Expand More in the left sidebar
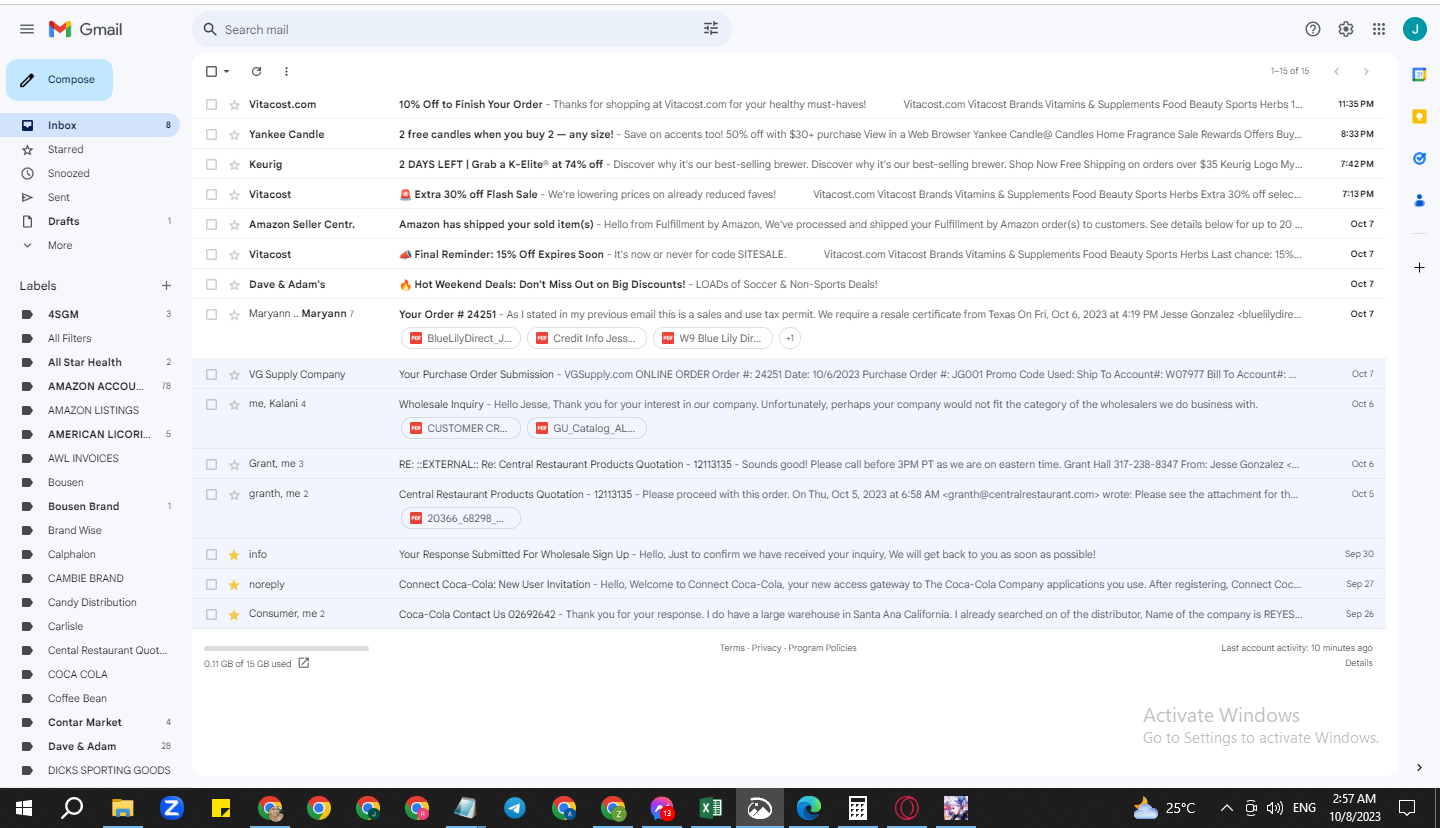The height and width of the screenshot is (828, 1440). 60,245
